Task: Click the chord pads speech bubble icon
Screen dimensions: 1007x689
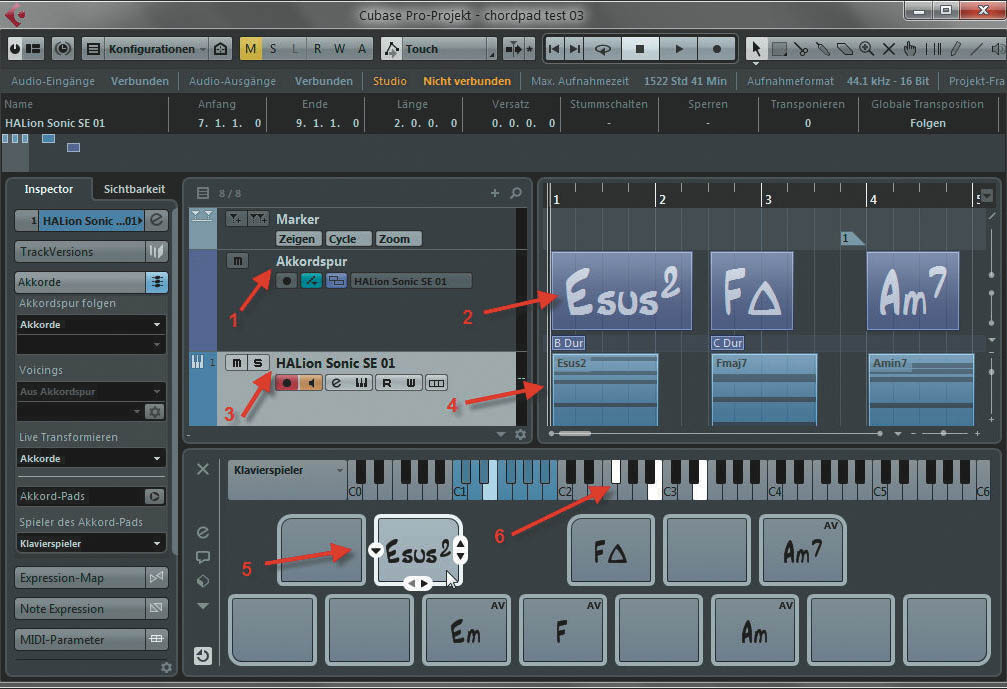Action: [202, 557]
